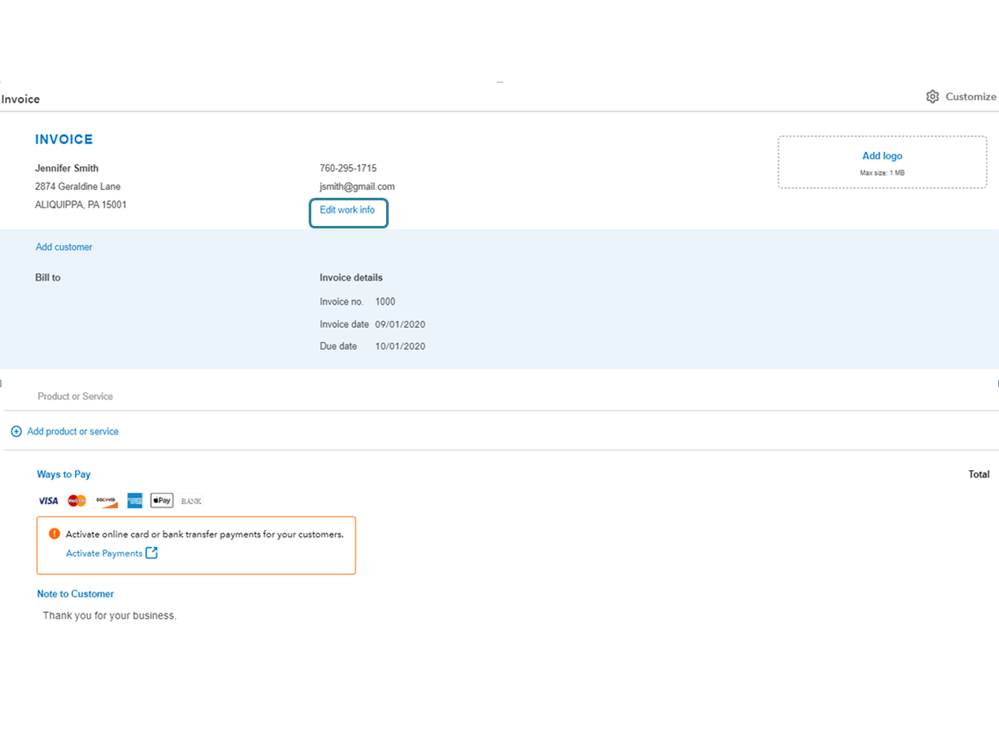
Task: Click Add product or service link
Action: (x=73, y=432)
